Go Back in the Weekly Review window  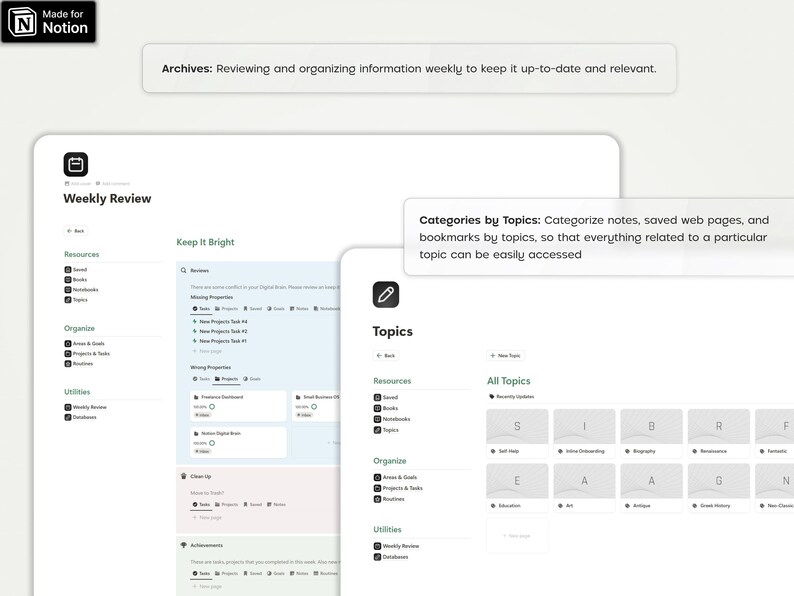76,231
